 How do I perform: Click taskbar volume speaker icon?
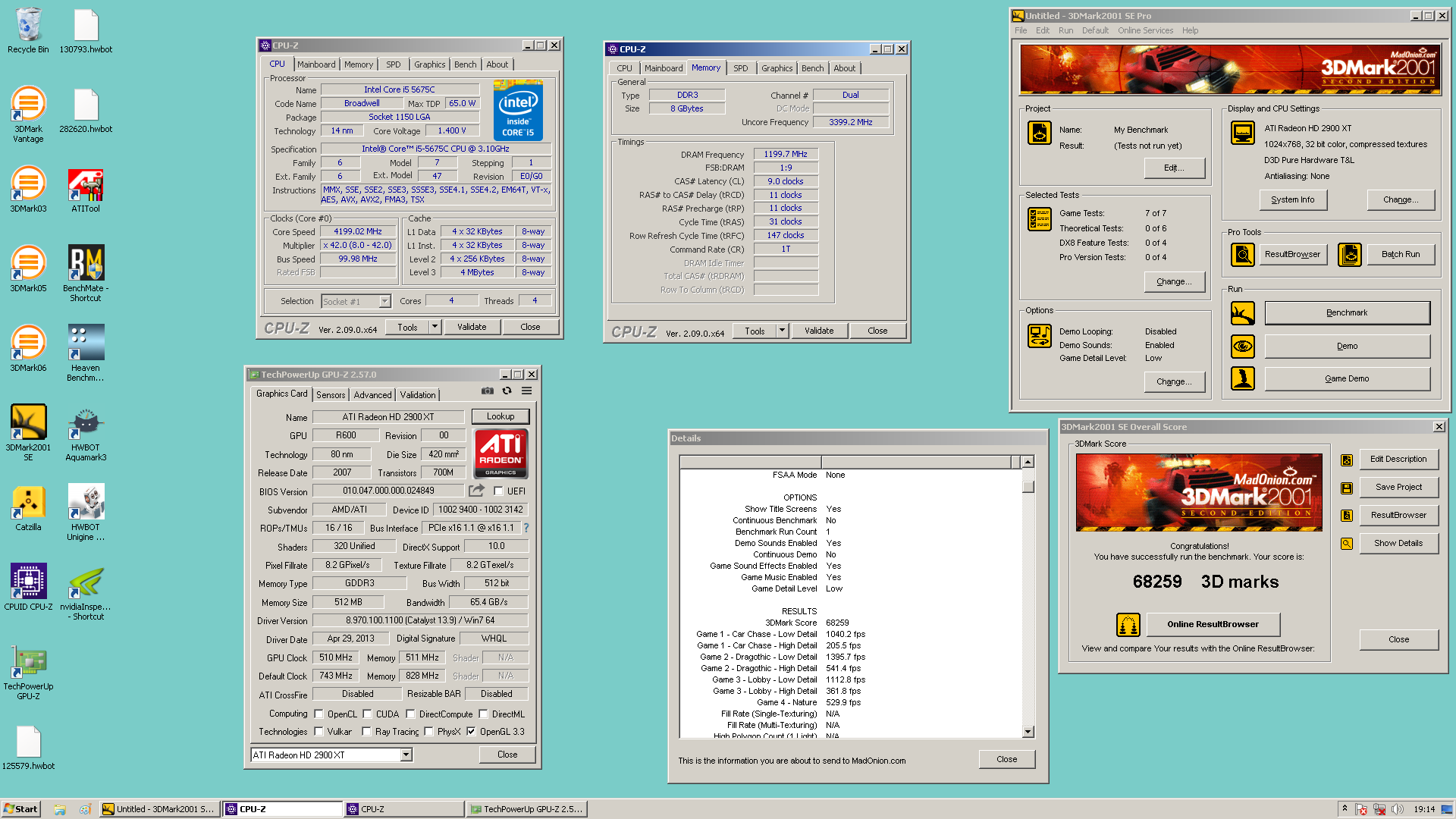pos(1398,809)
